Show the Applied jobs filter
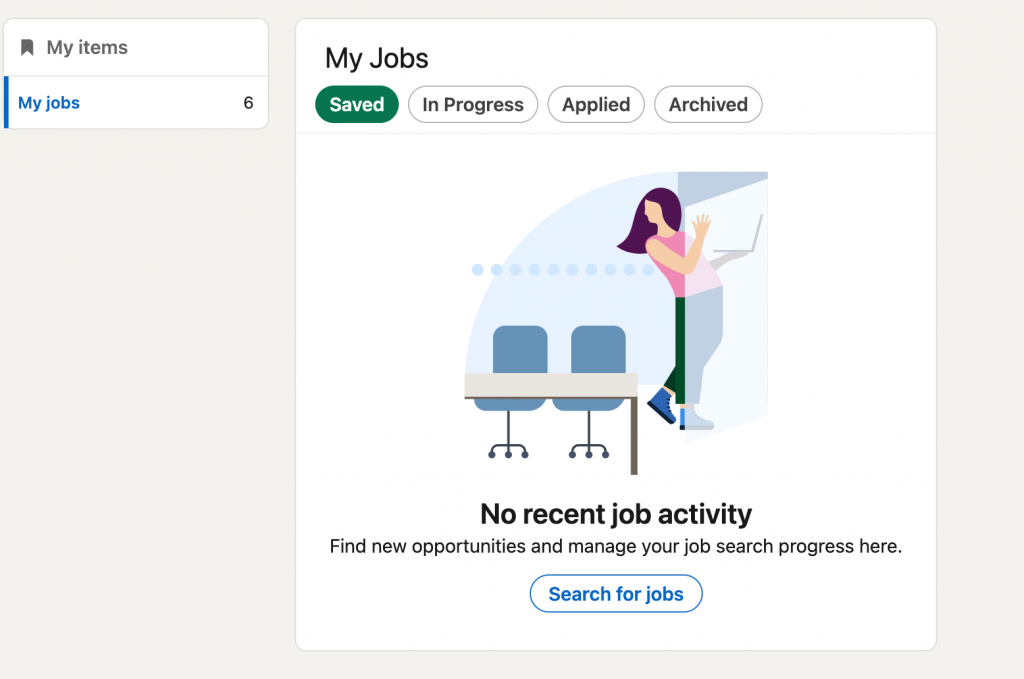Image resolution: width=1024 pixels, height=679 pixels. pos(596,105)
